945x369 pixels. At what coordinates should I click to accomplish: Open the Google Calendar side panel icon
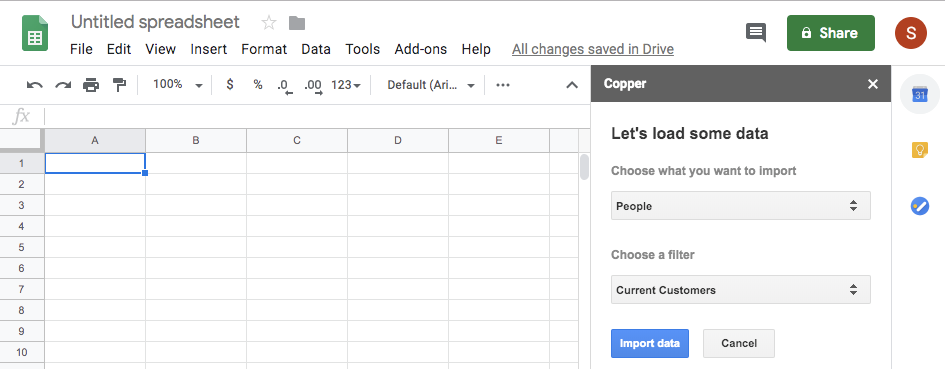(x=920, y=95)
